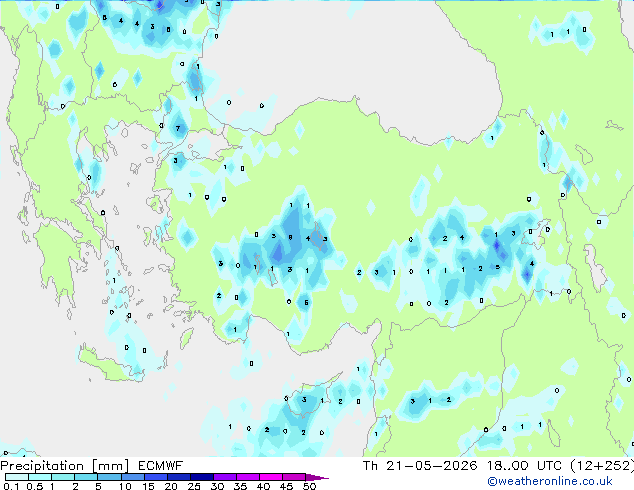
Task: Click the '35' legend scale value
Action: 240,486
